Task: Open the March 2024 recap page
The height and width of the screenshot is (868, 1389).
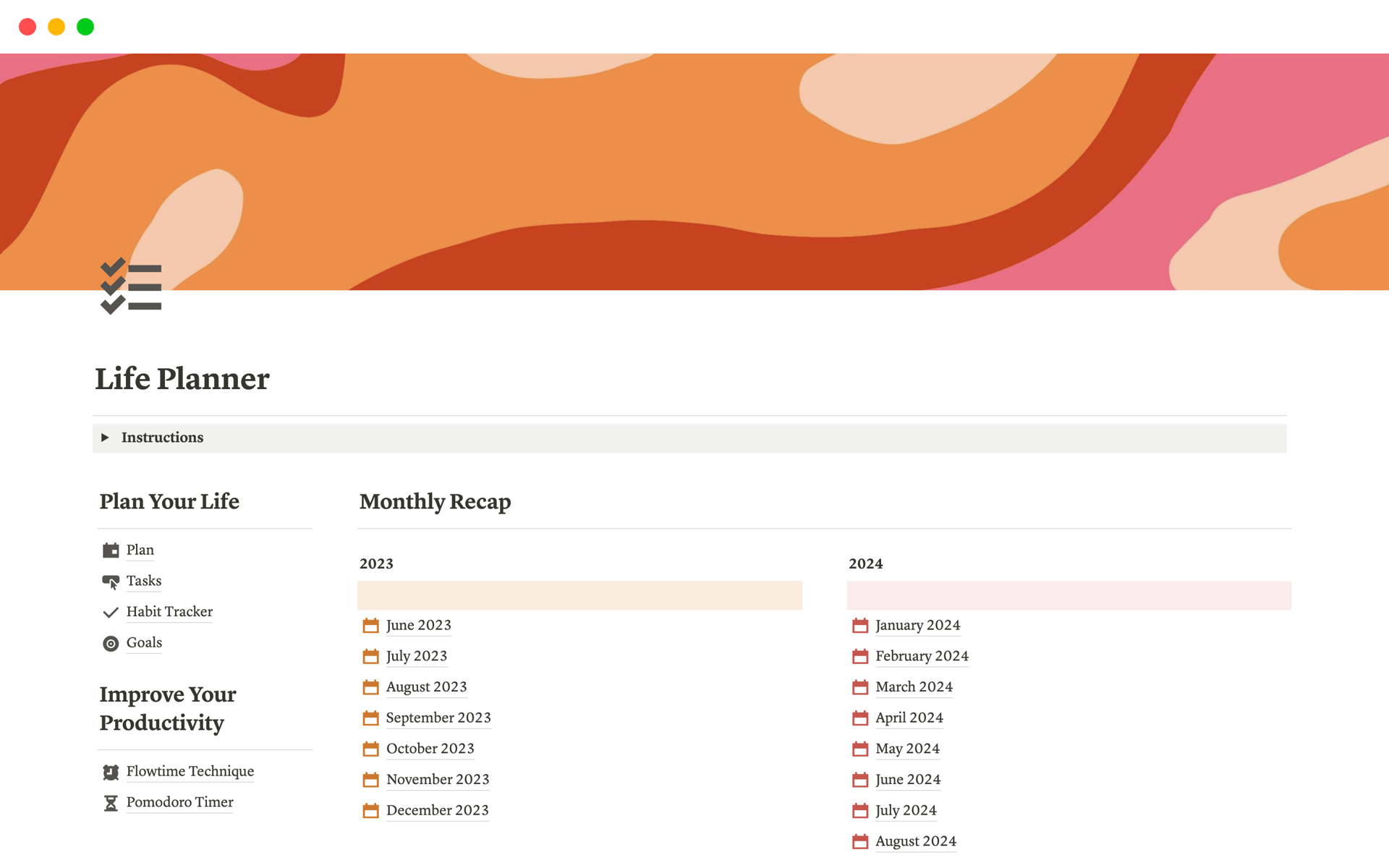Action: pos(913,687)
